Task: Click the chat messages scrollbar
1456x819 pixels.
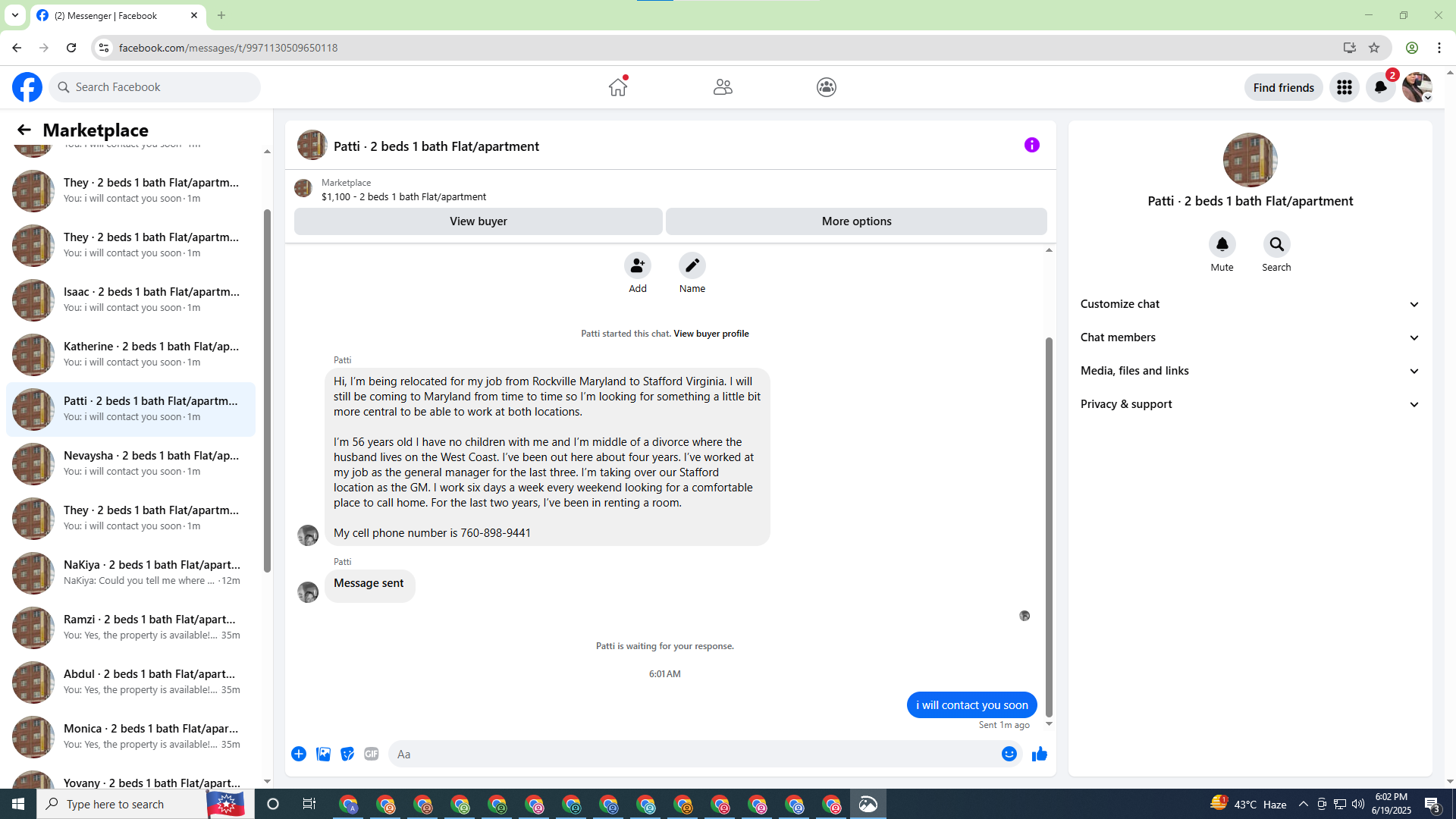Action: click(x=1049, y=527)
